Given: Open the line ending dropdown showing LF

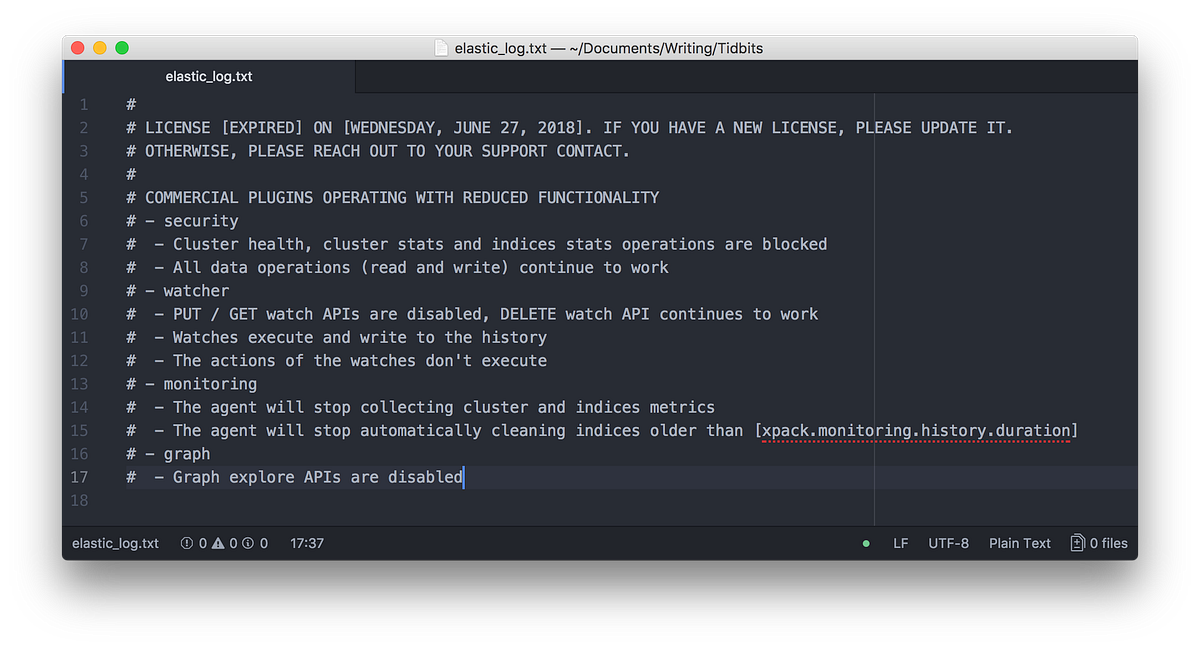Looking at the screenshot, I should (x=900, y=543).
